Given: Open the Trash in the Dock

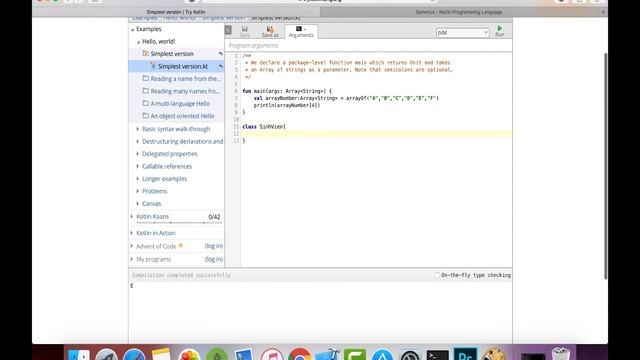Looking at the screenshot, I should click(x=561, y=354).
